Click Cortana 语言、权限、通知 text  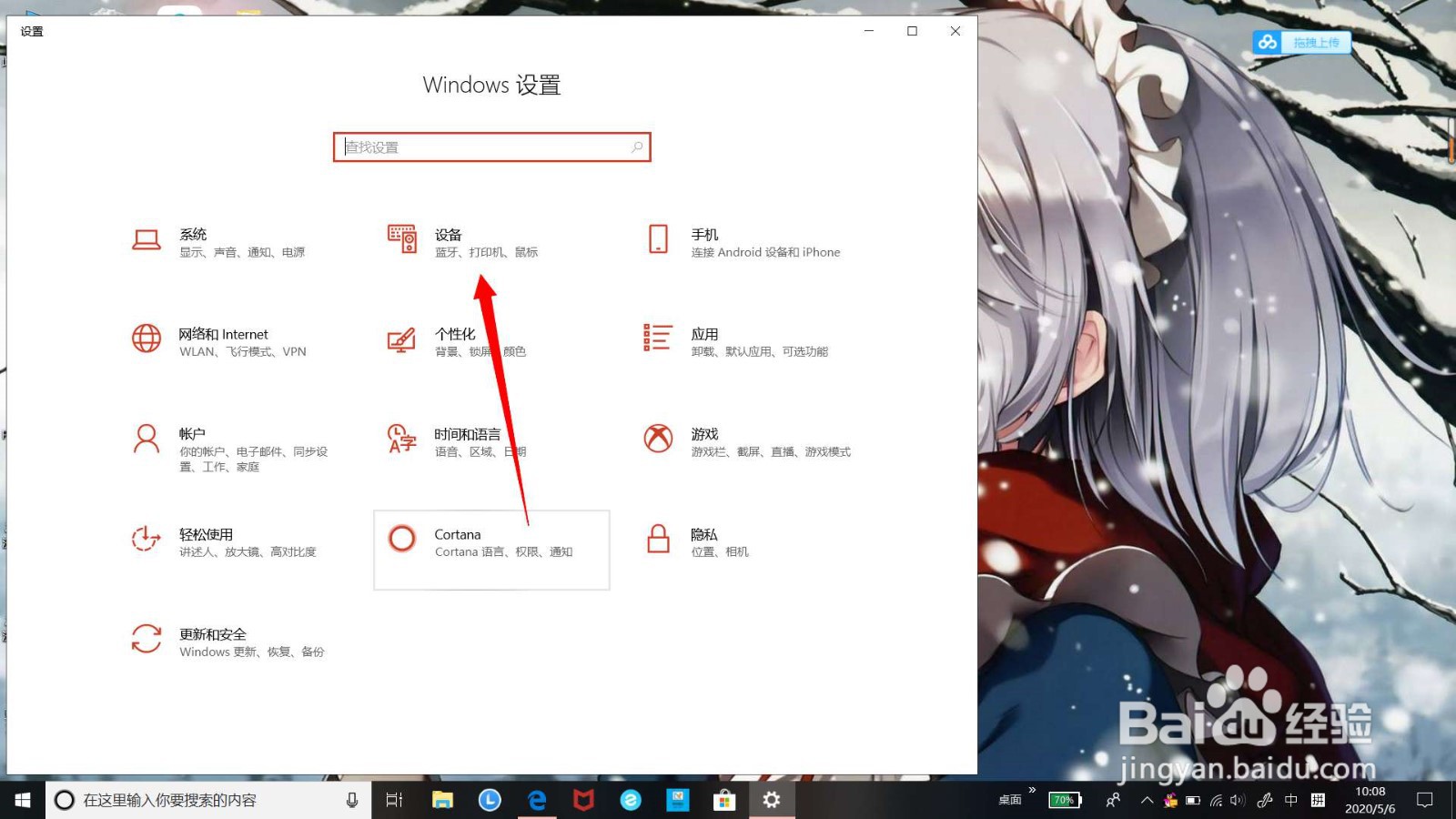tap(503, 551)
